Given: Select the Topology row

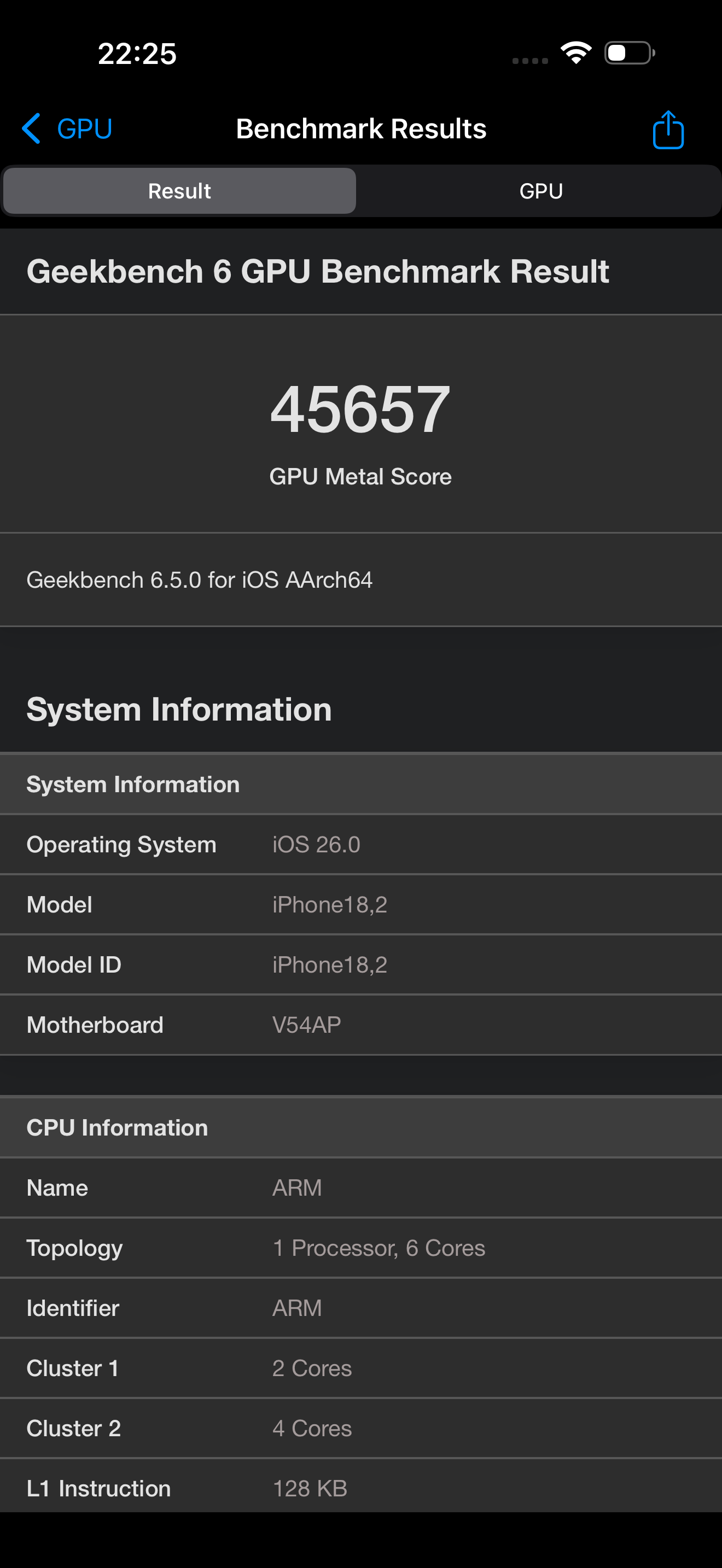Looking at the screenshot, I should click(361, 1248).
